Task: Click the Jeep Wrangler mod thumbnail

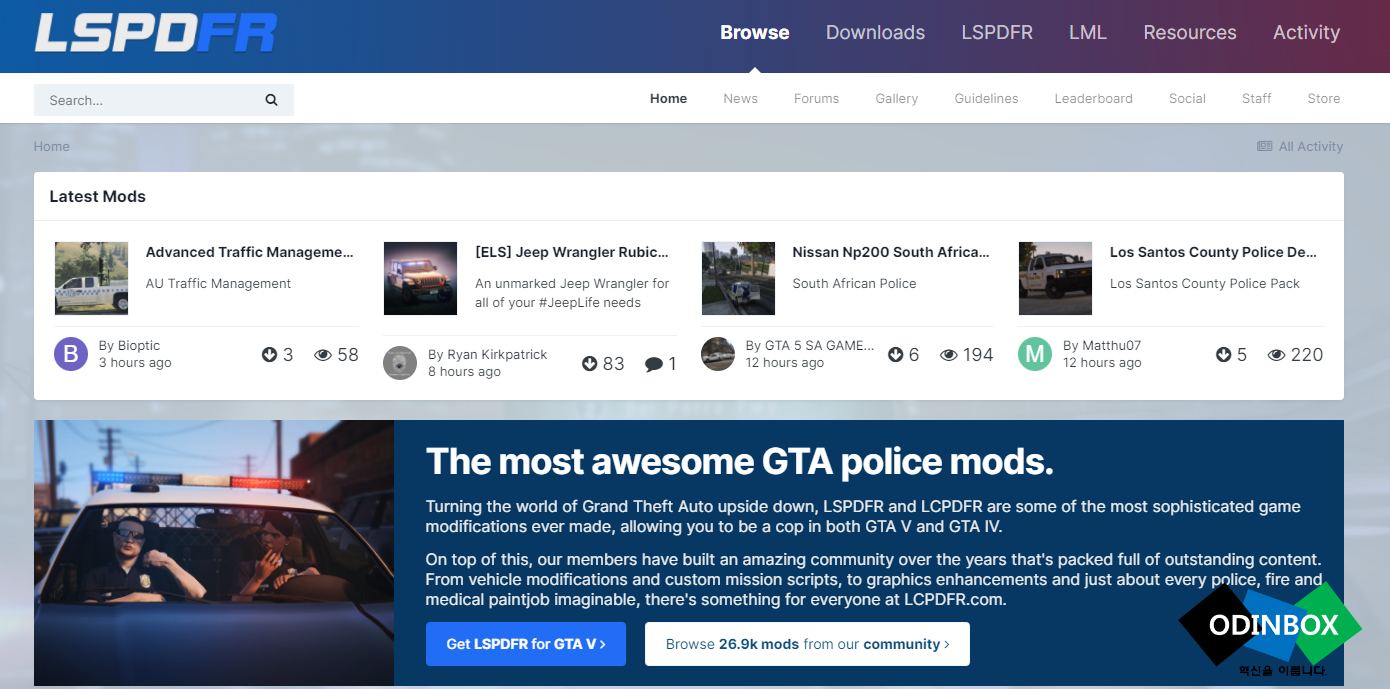Action: tap(420, 278)
